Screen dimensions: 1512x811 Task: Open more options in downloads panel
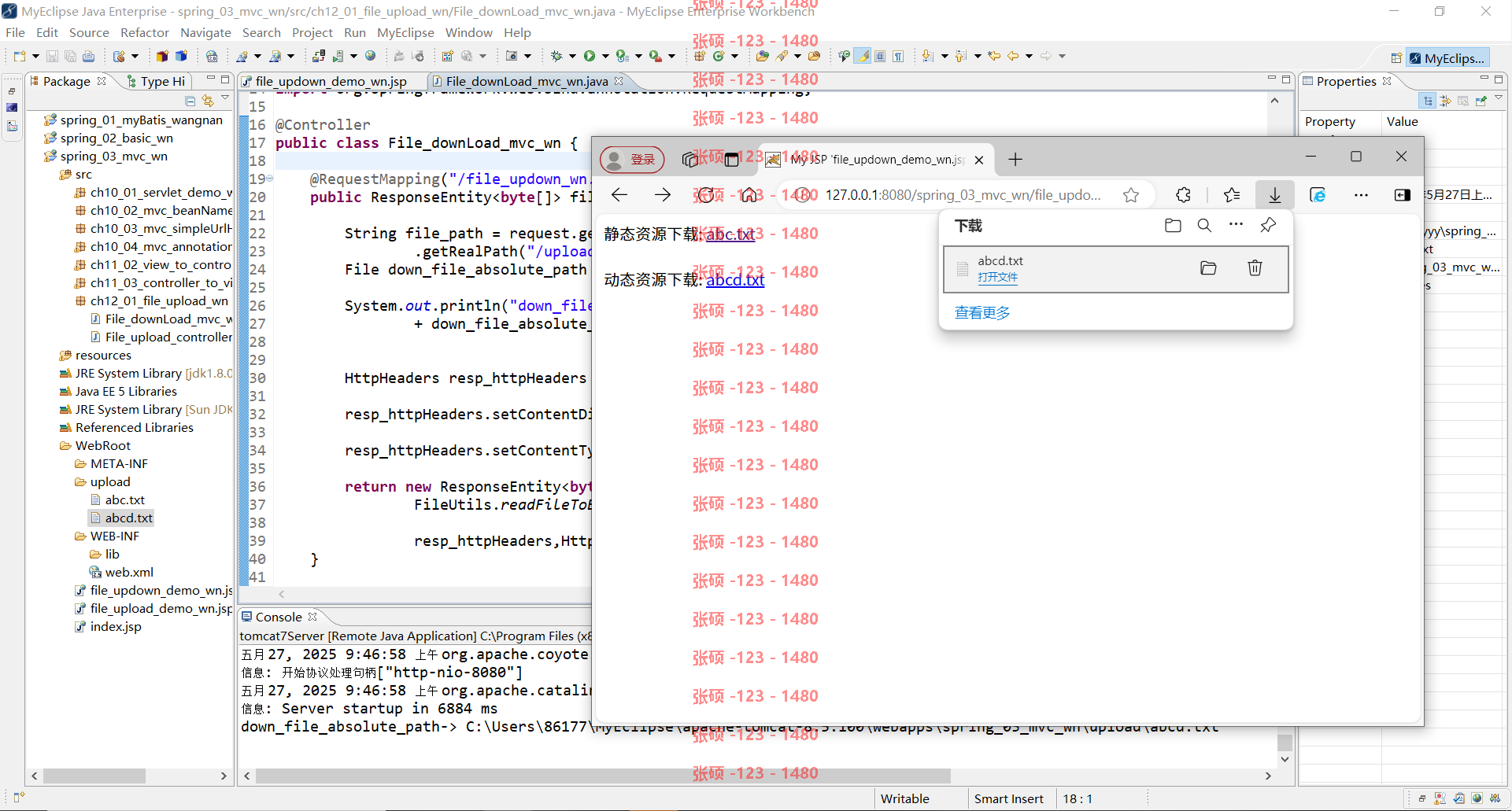click(x=1236, y=225)
